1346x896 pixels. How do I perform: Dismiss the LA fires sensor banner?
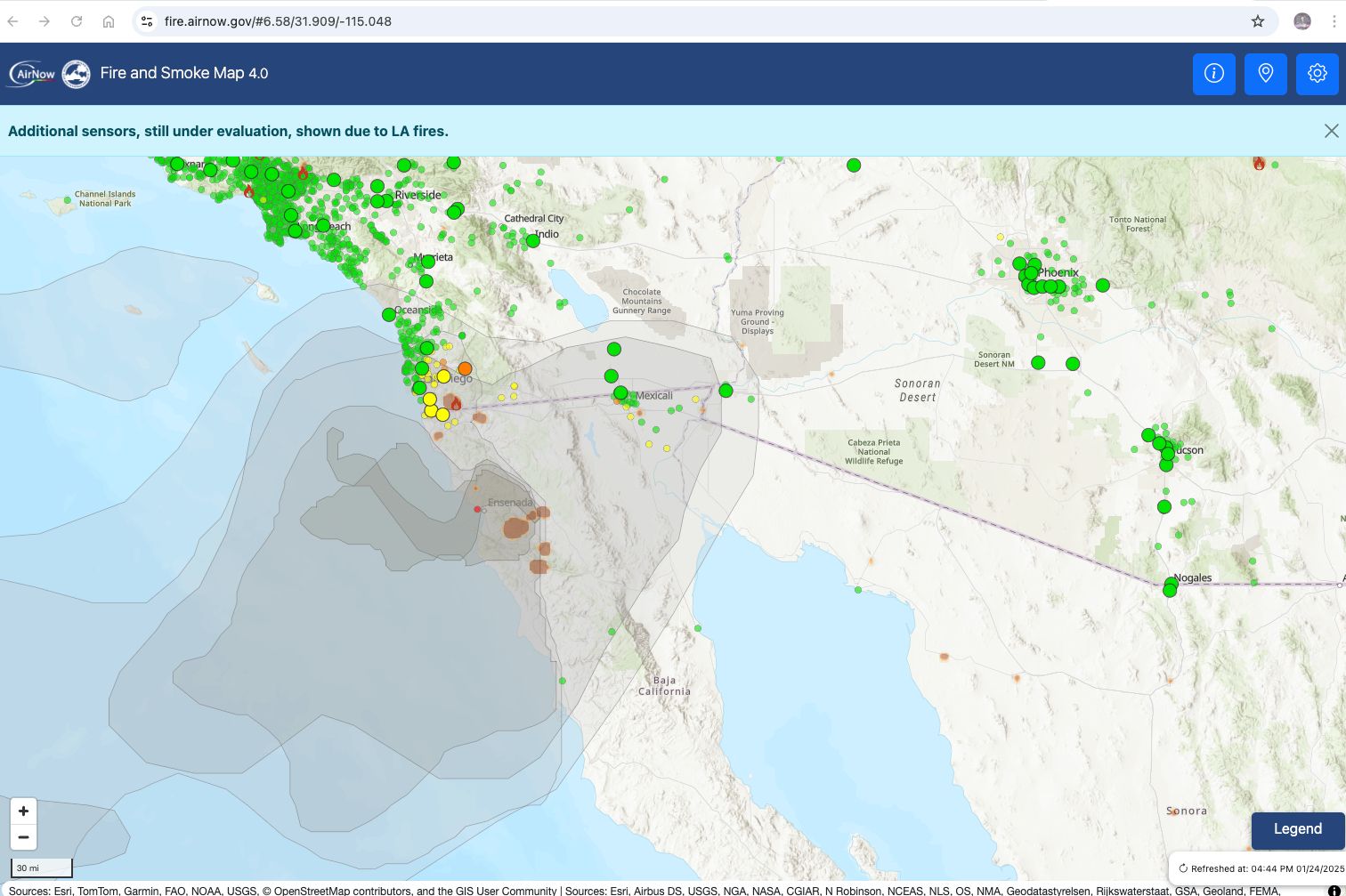tap(1331, 131)
